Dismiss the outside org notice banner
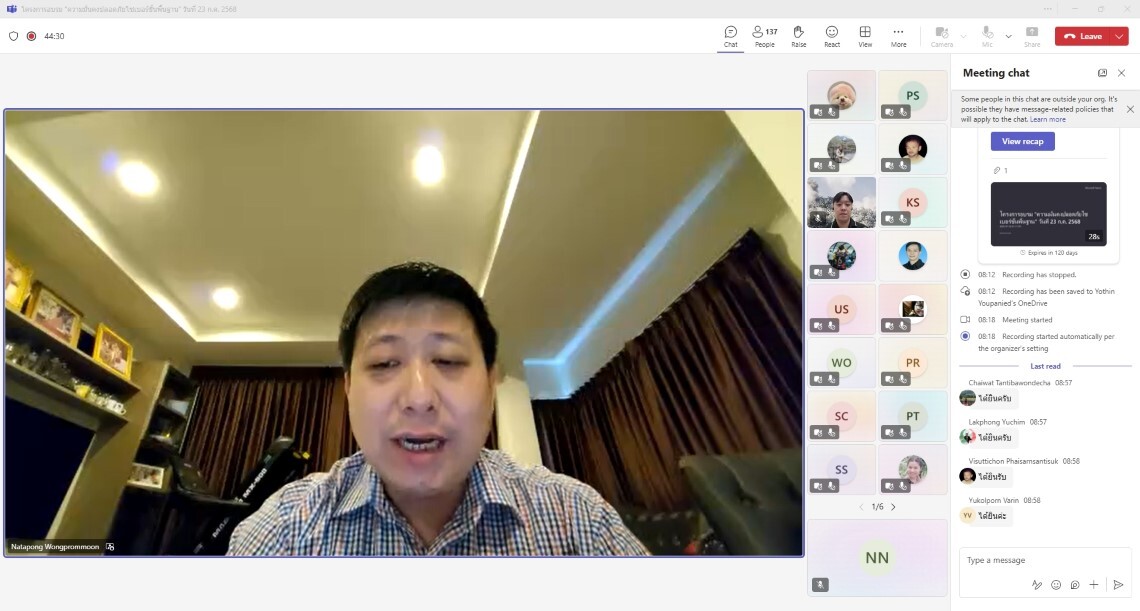This screenshot has height=611, width=1140. [x=1130, y=109]
